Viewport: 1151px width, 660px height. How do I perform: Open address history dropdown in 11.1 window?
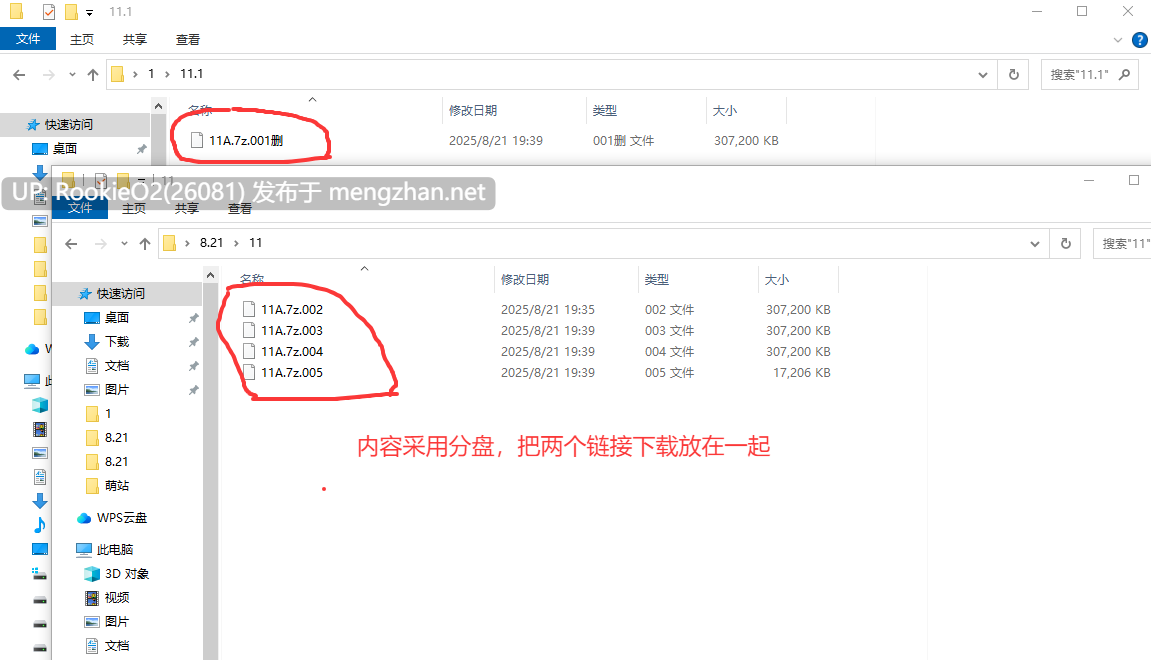coord(983,74)
